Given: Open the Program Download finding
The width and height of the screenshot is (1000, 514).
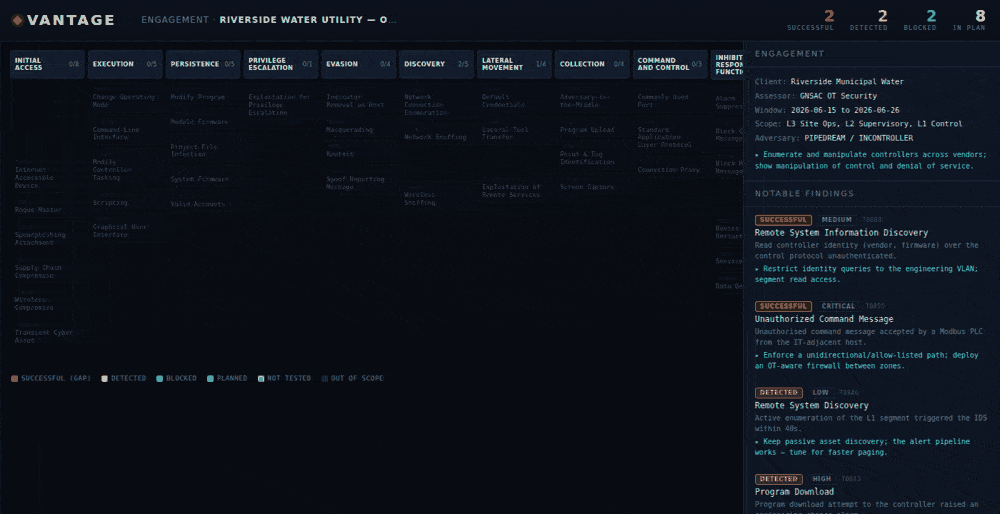Looking at the screenshot, I should (x=794, y=492).
